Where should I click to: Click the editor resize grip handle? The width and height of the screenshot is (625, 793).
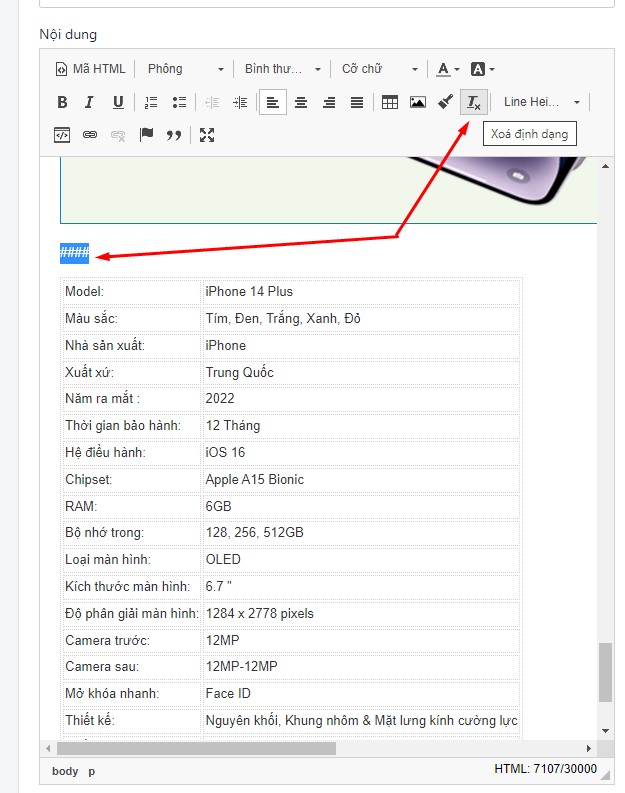[606, 774]
